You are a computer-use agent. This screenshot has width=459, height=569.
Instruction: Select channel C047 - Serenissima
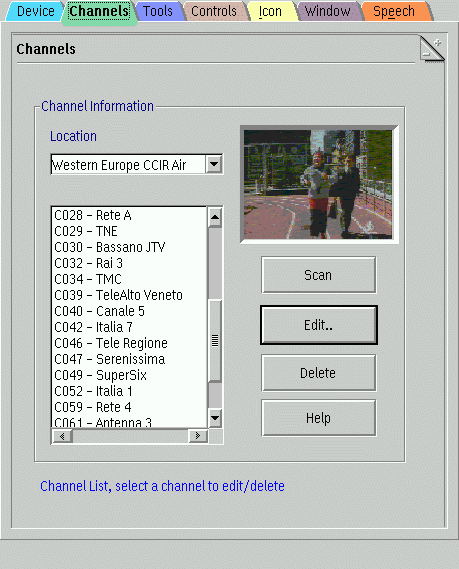point(130,359)
